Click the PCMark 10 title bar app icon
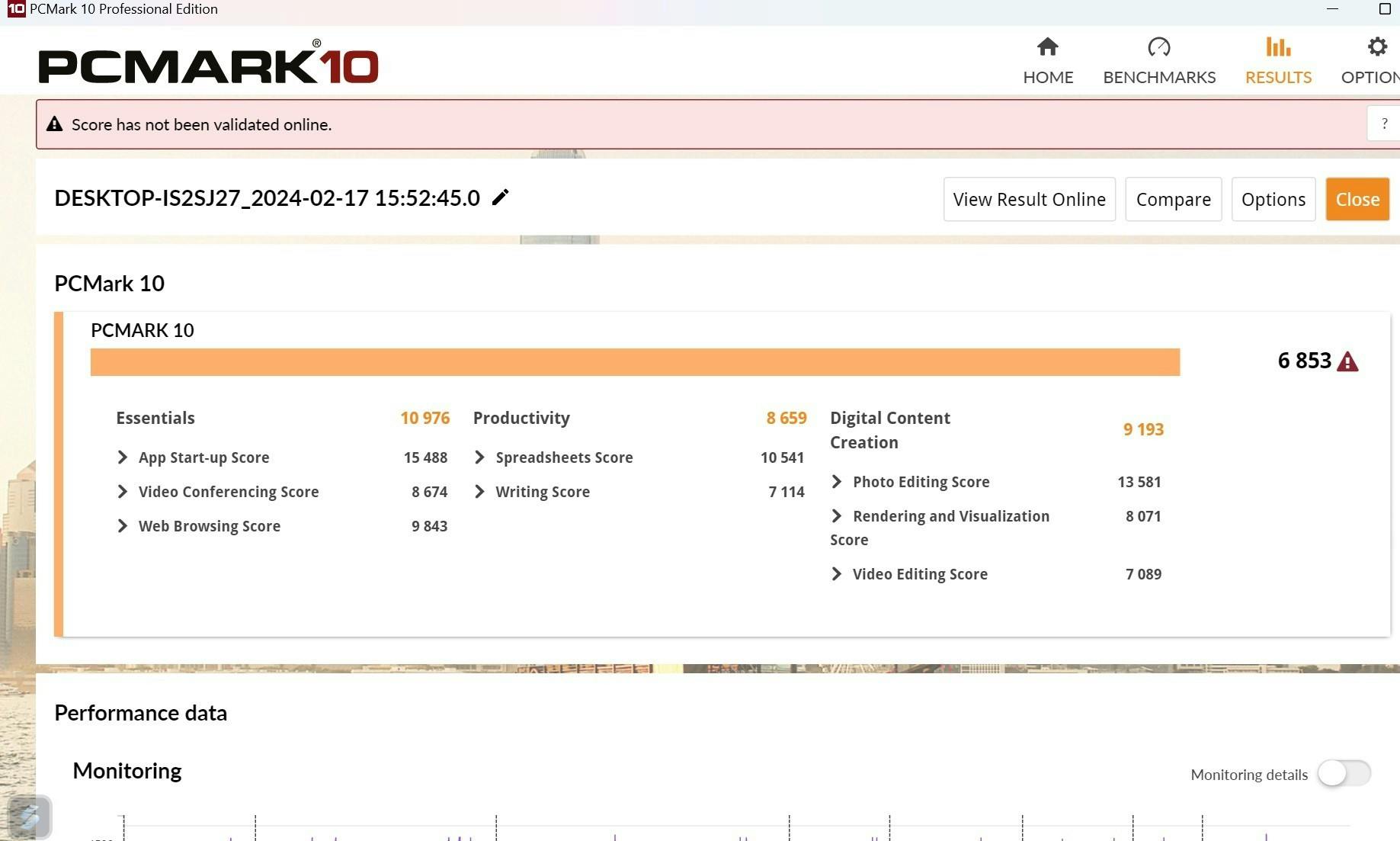 click(x=16, y=9)
